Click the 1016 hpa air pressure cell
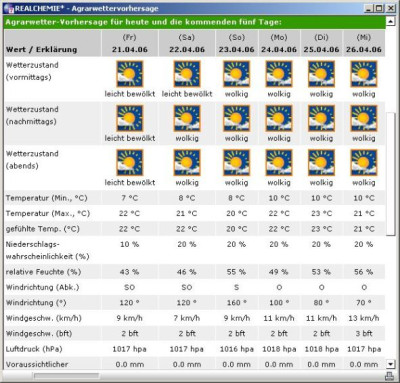The width and height of the screenshot is (400, 383). click(236, 349)
